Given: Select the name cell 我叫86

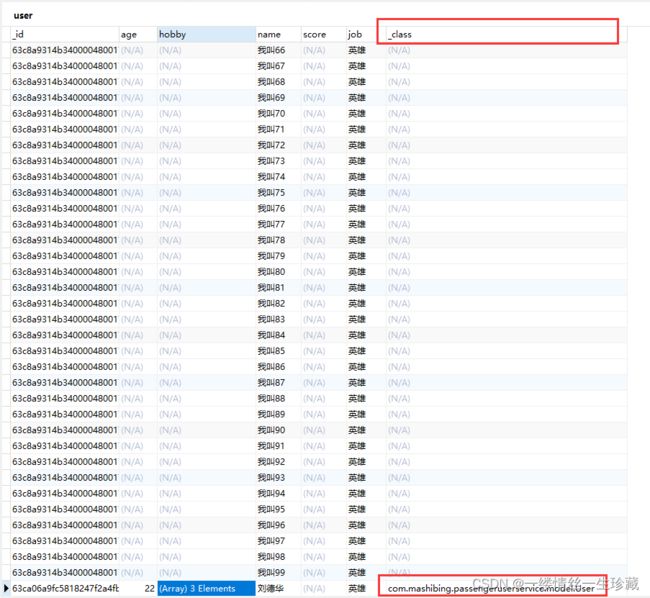Looking at the screenshot, I should click(278, 366).
